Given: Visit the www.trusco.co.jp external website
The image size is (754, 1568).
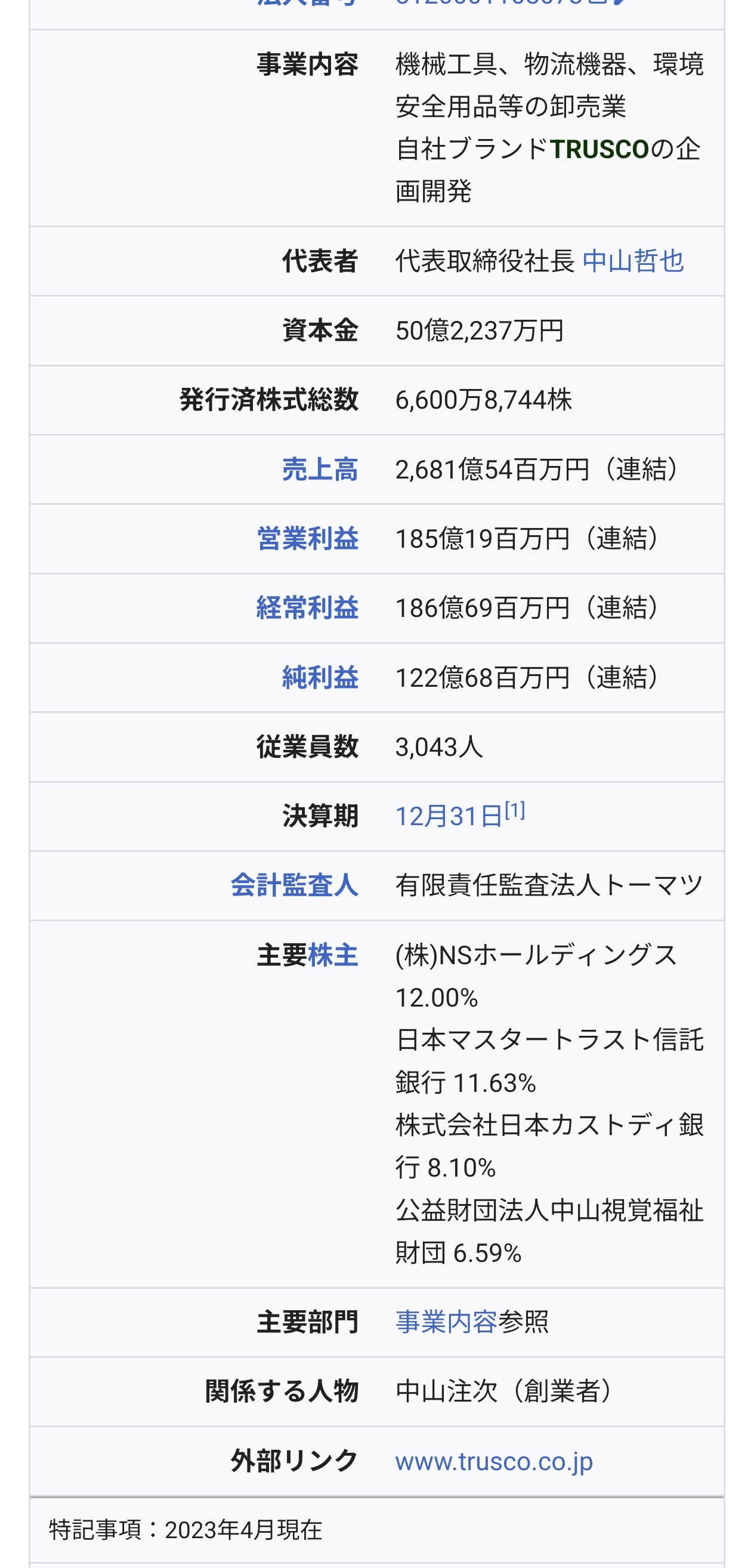Looking at the screenshot, I should click(493, 1461).
